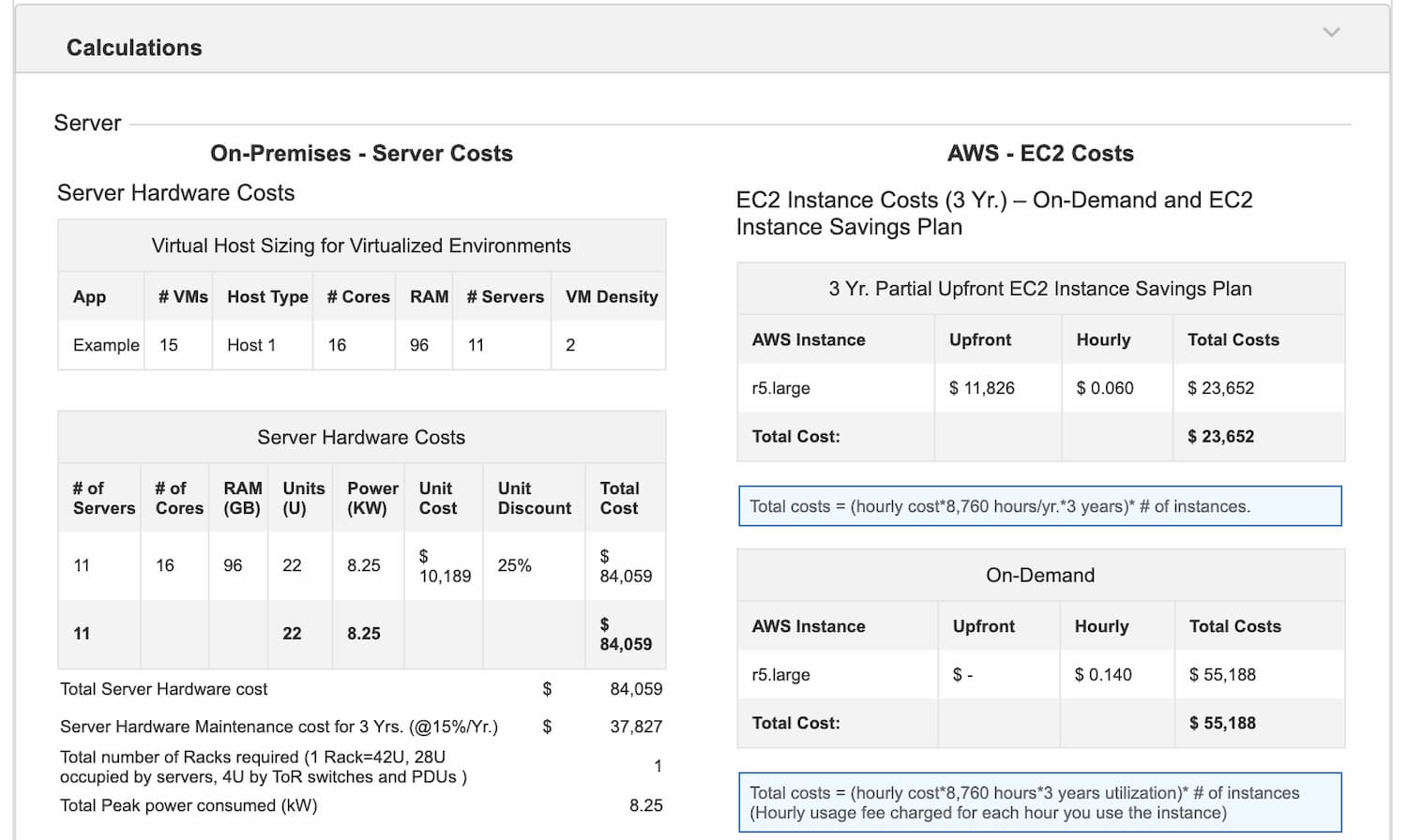Collapse the Calculations panel chevron
Screen dimensions: 1407x840
coord(1331,32)
